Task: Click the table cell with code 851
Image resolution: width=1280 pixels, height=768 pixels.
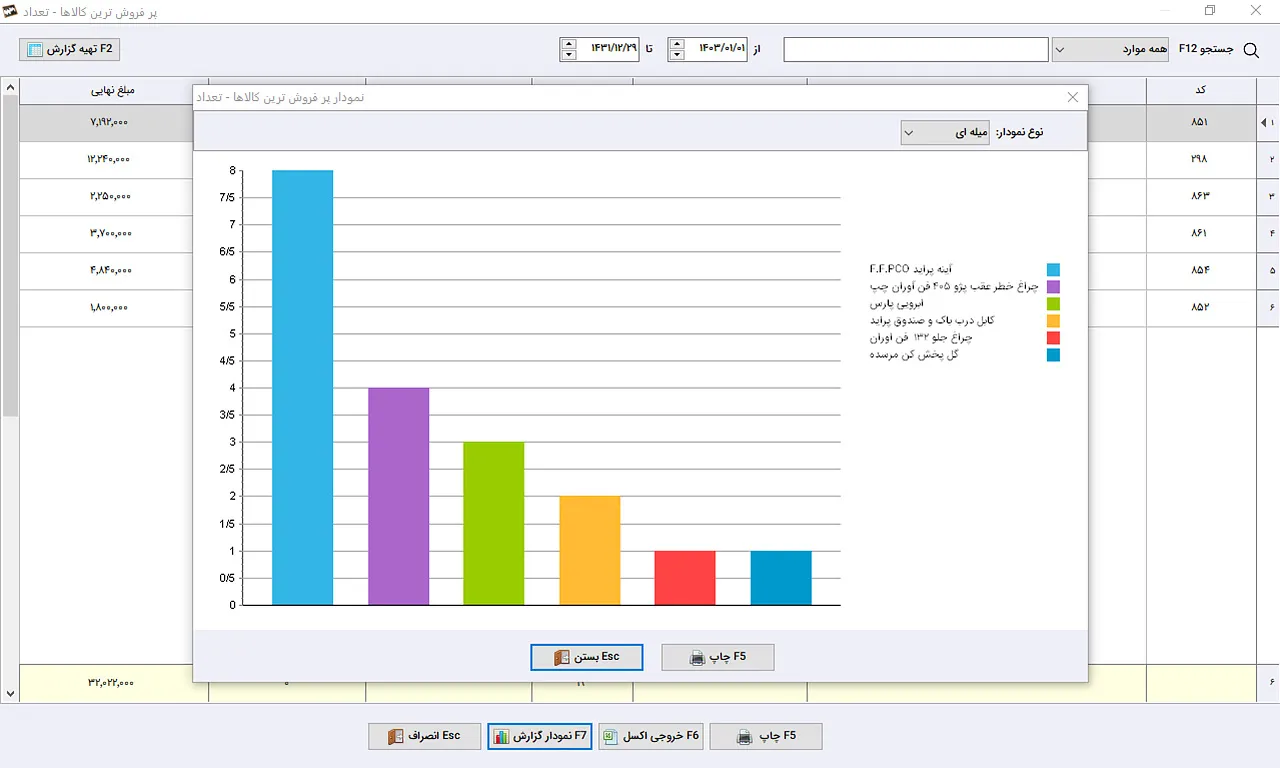Action: click(x=1200, y=122)
